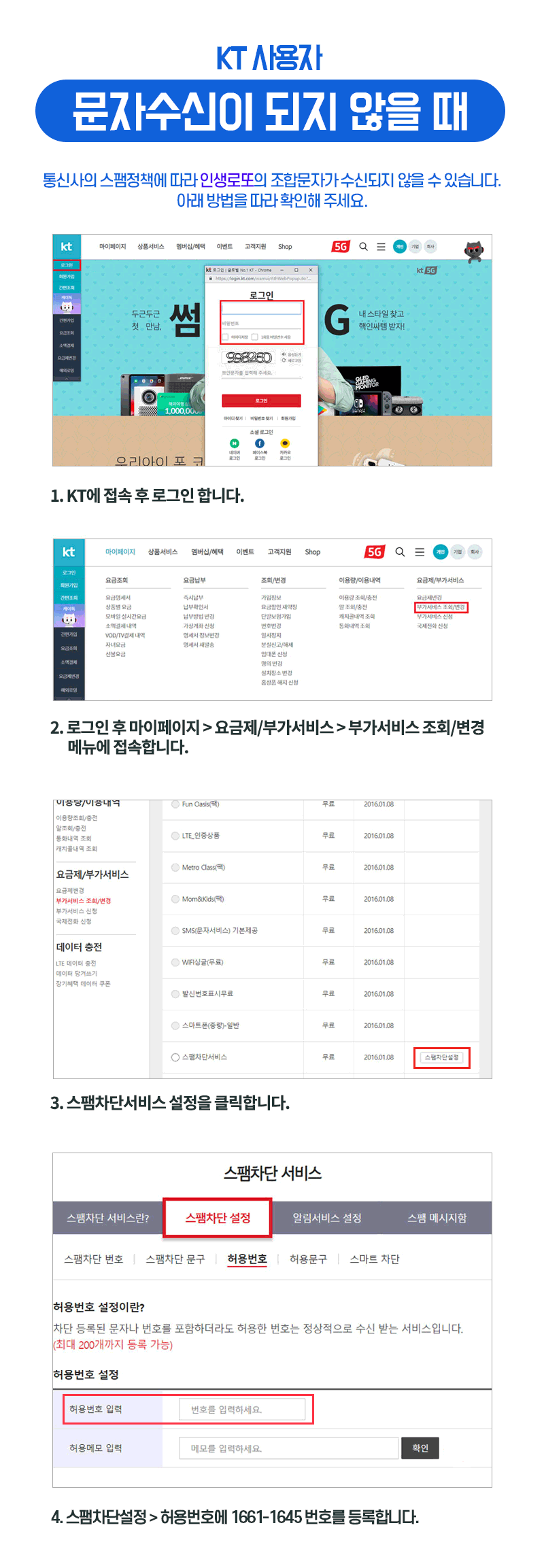The image size is (544, 1568).
Task: Select the 발신번호표시무료 radio button
Action: tap(175, 994)
